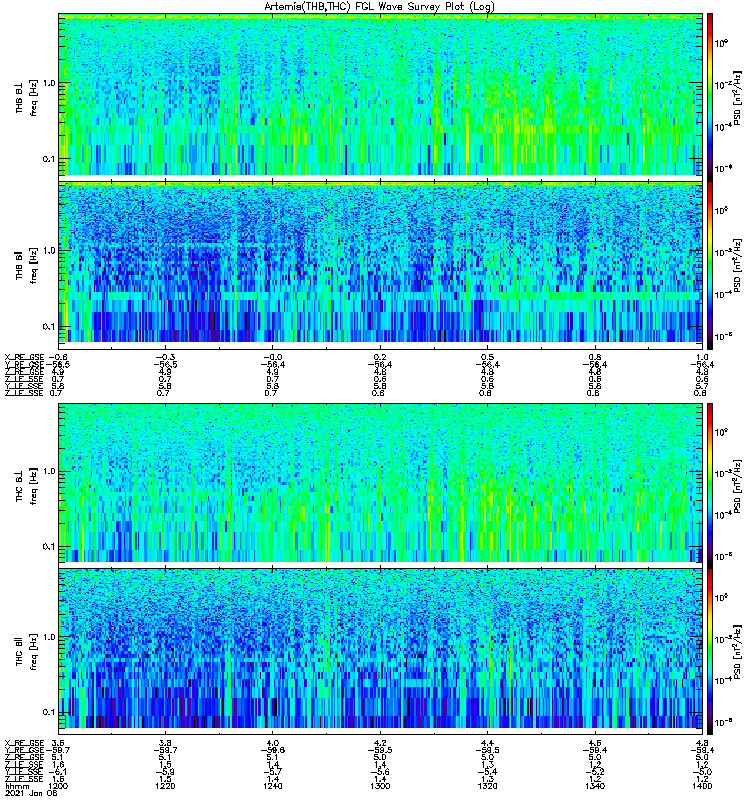Click the THC X_RE_GSE value "3.8"

[x=165, y=743]
